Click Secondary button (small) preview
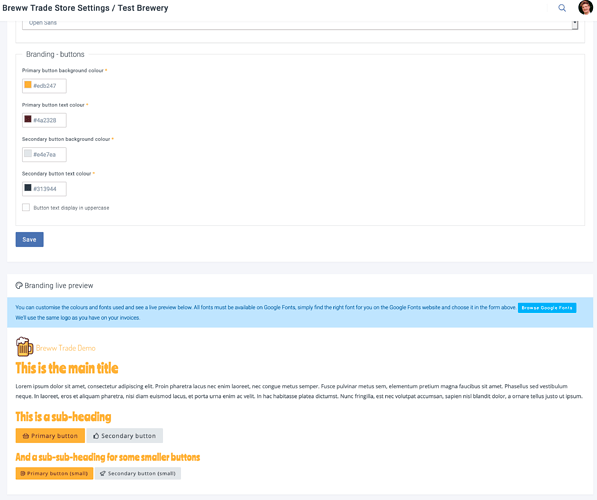 point(138,473)
